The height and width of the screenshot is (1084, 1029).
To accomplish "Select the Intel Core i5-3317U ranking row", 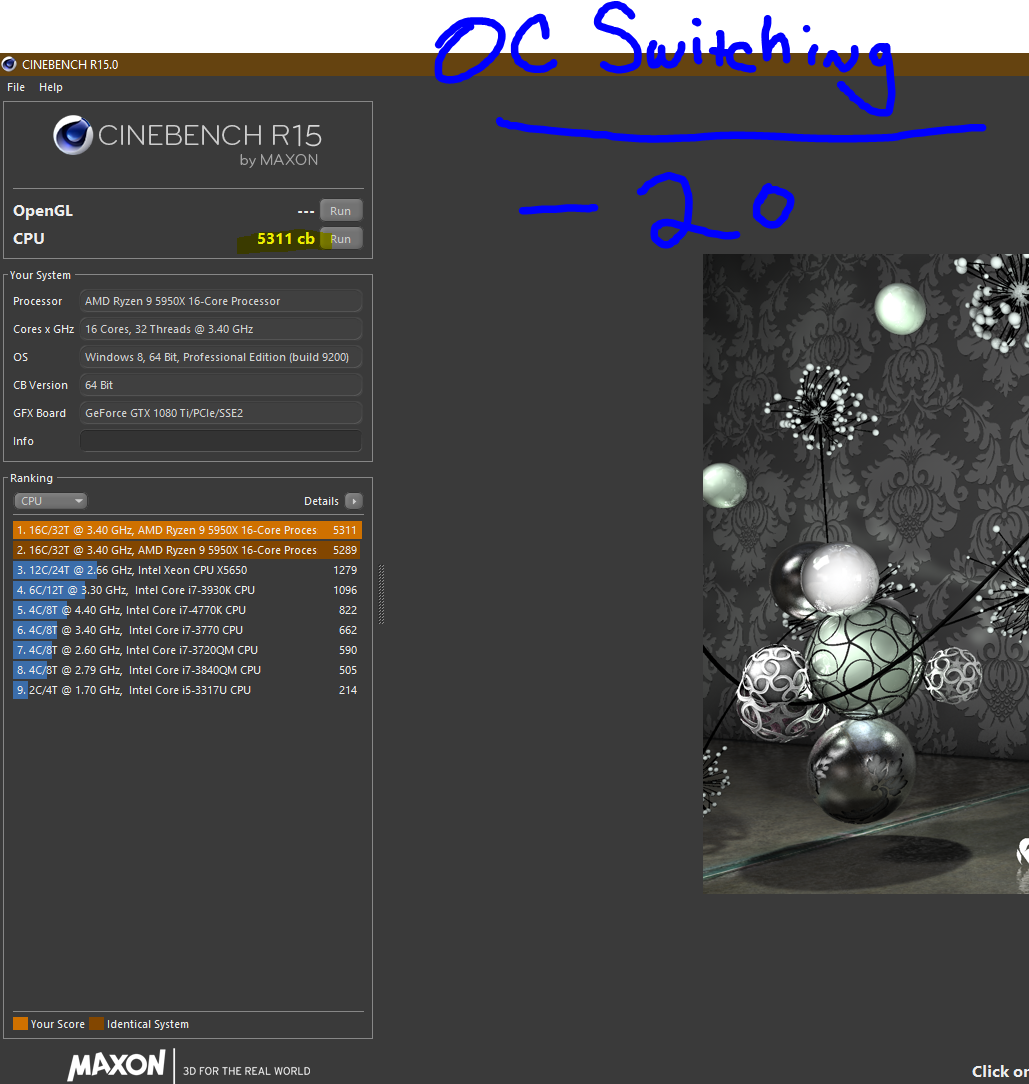I will click(187, 691).
